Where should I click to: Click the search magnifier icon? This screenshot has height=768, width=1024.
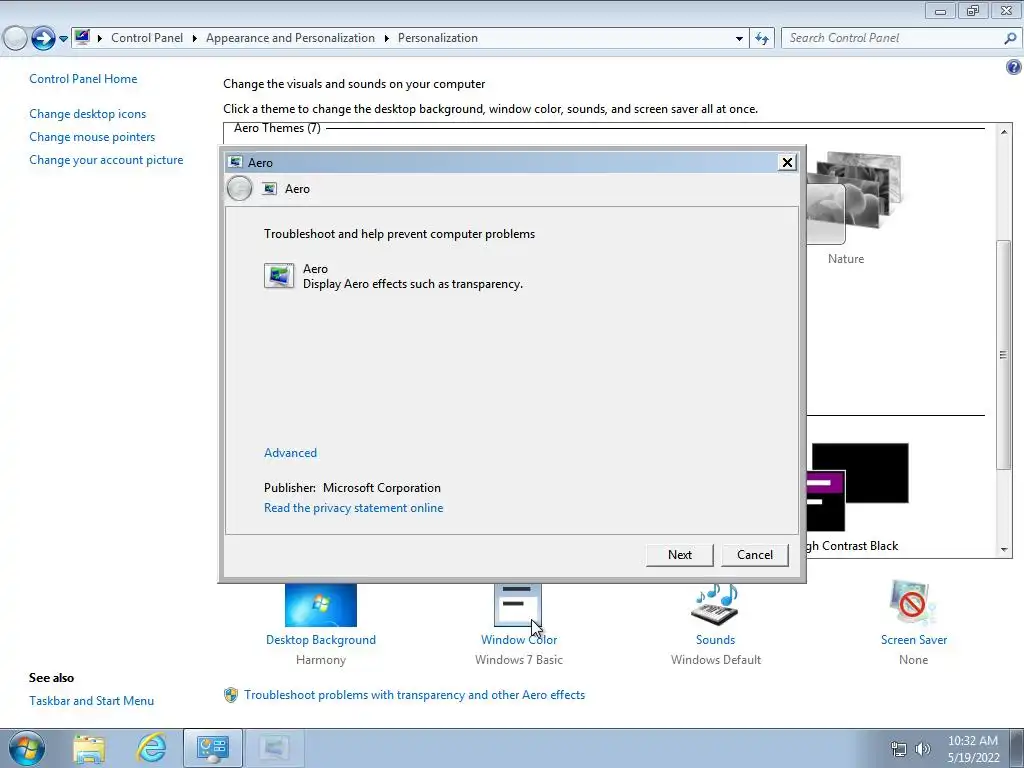pyautogui.click(x=1010, y=39)
